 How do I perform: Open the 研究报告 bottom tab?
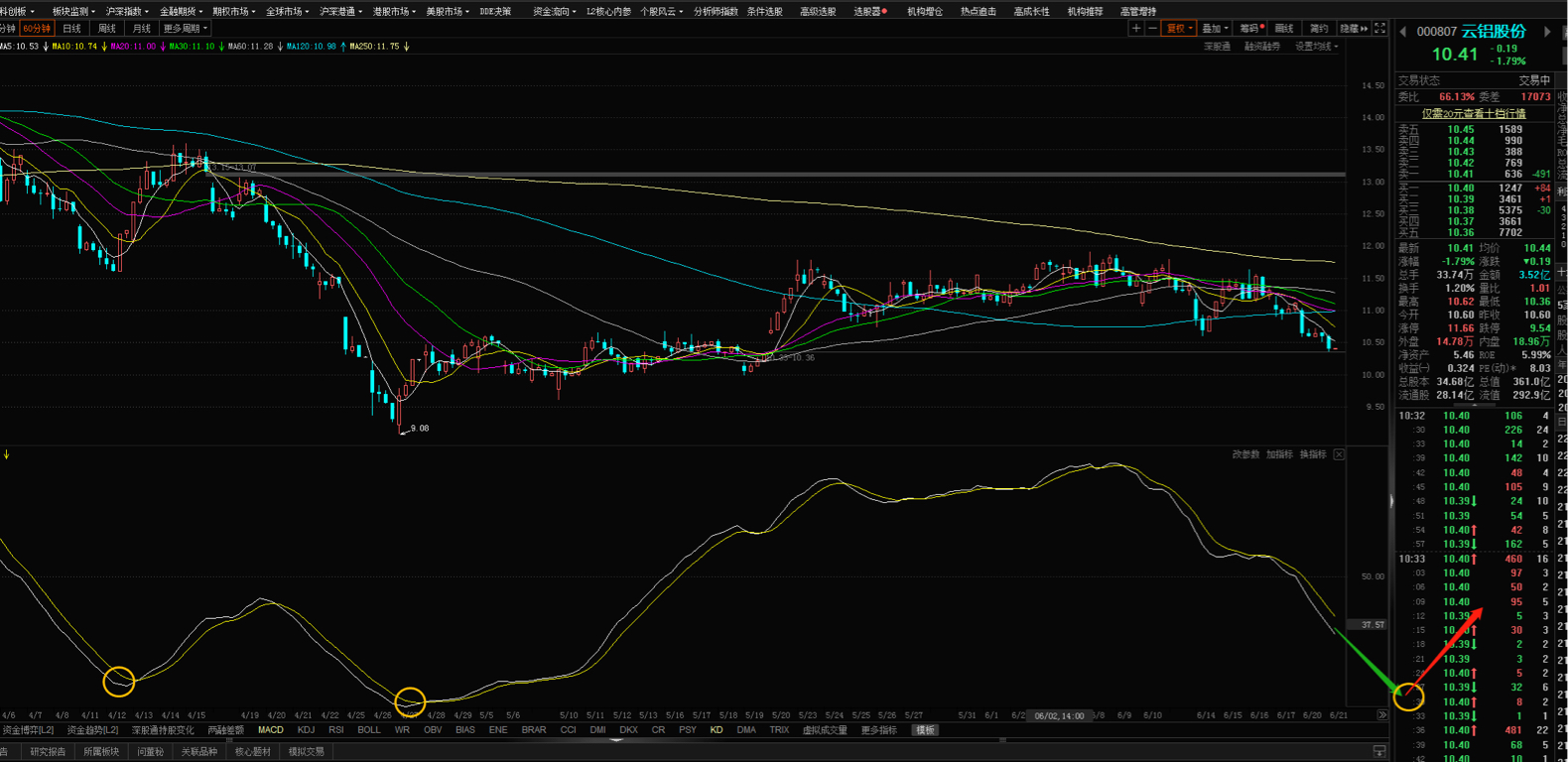point(48,751)
